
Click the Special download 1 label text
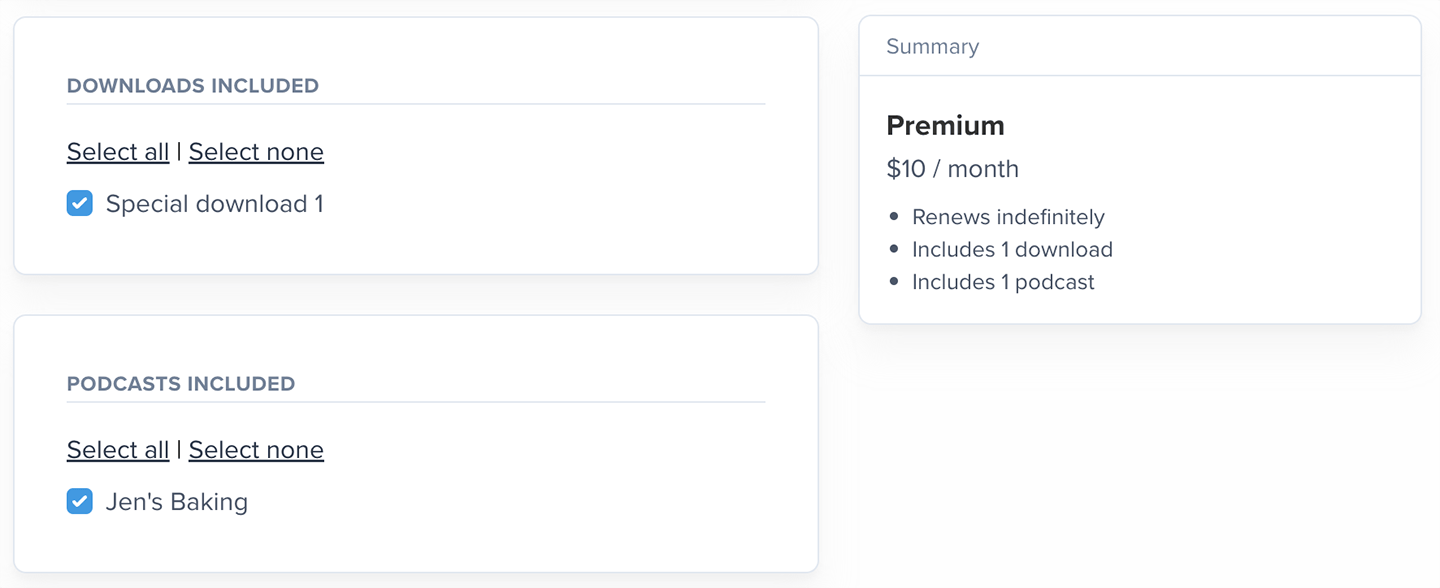click(214, 204)
